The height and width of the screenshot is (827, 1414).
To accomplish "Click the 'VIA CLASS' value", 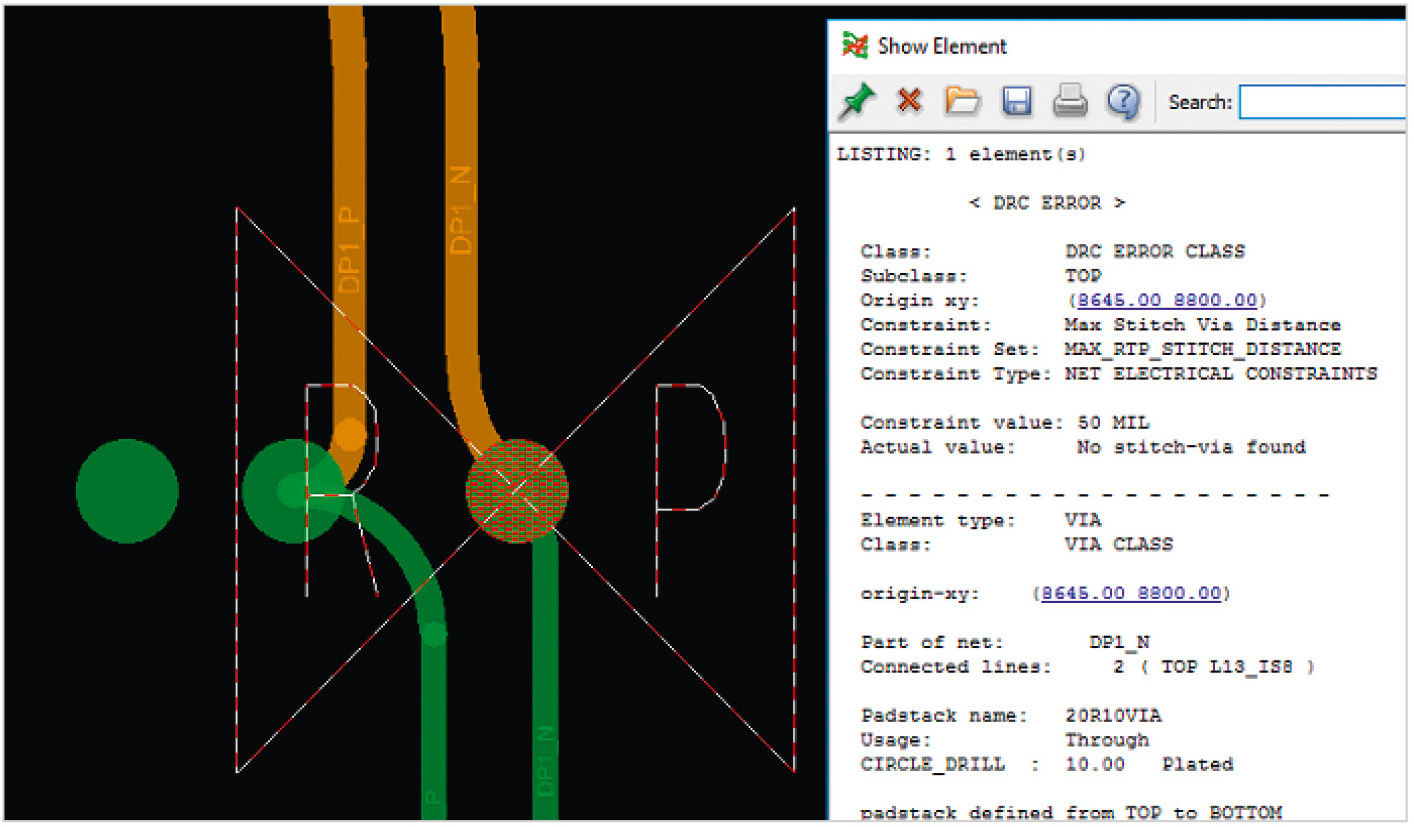I will (1118, 545).
